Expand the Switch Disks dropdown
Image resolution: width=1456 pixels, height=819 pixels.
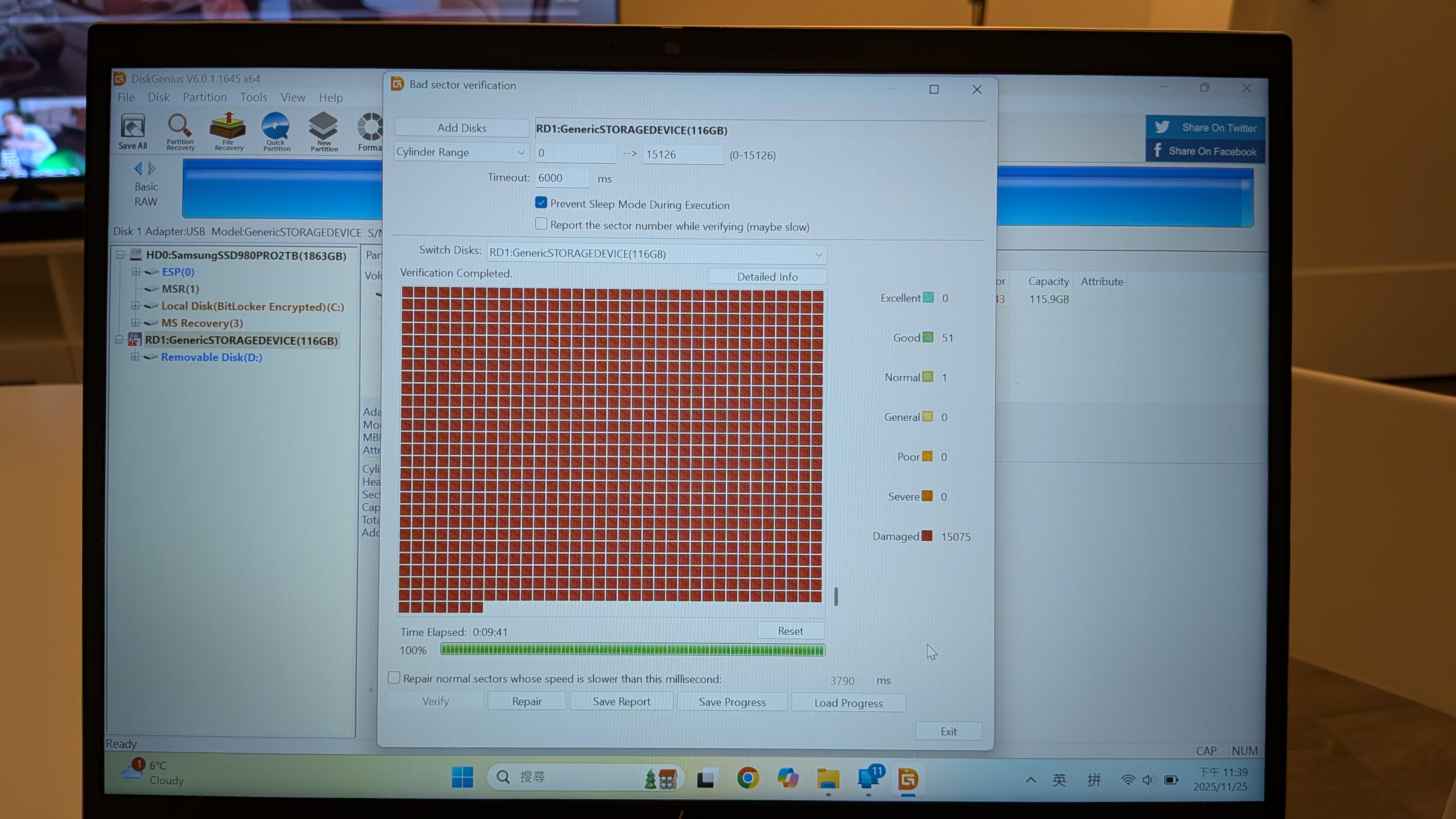coord(656,254)
